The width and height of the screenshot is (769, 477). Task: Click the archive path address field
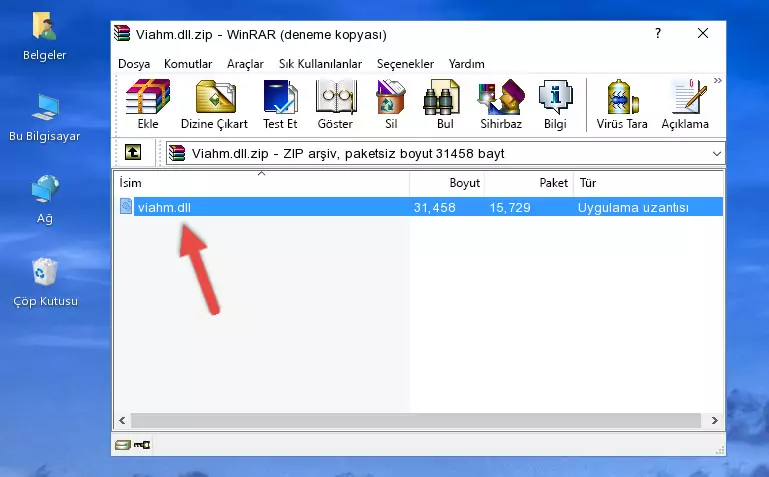click(445, 153)
